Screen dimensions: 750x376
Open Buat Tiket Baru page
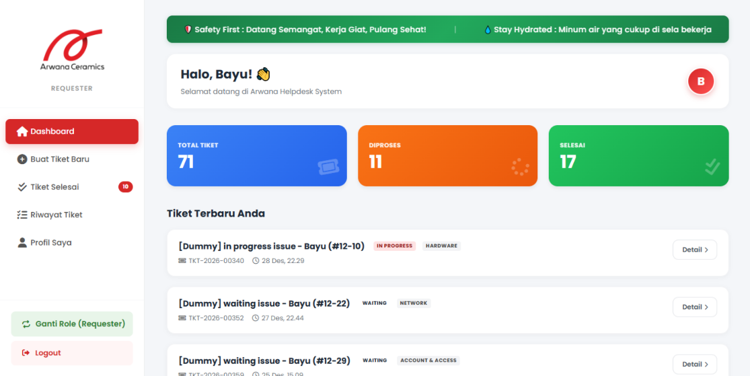pyautogui.click(x=72, y=159)
